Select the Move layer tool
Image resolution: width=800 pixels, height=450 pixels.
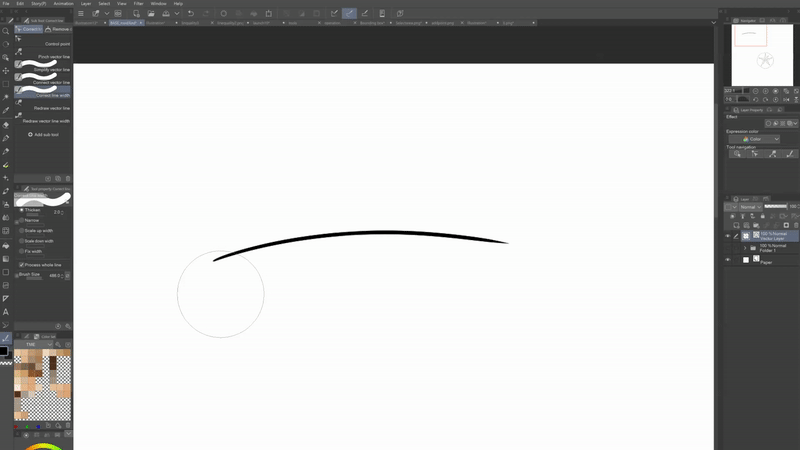click(x=6, y=71)
